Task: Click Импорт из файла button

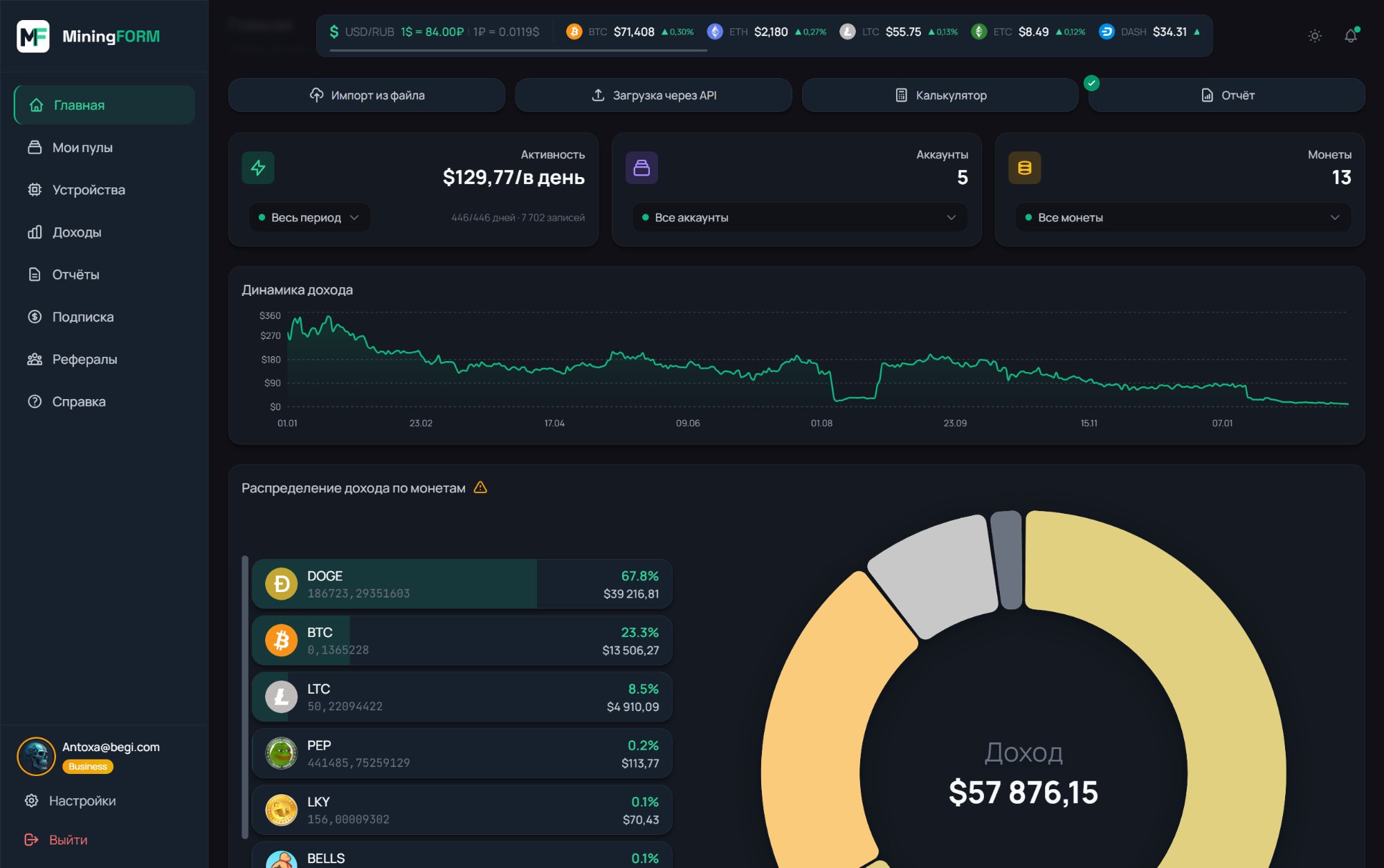Action: (x=367, y=95)
